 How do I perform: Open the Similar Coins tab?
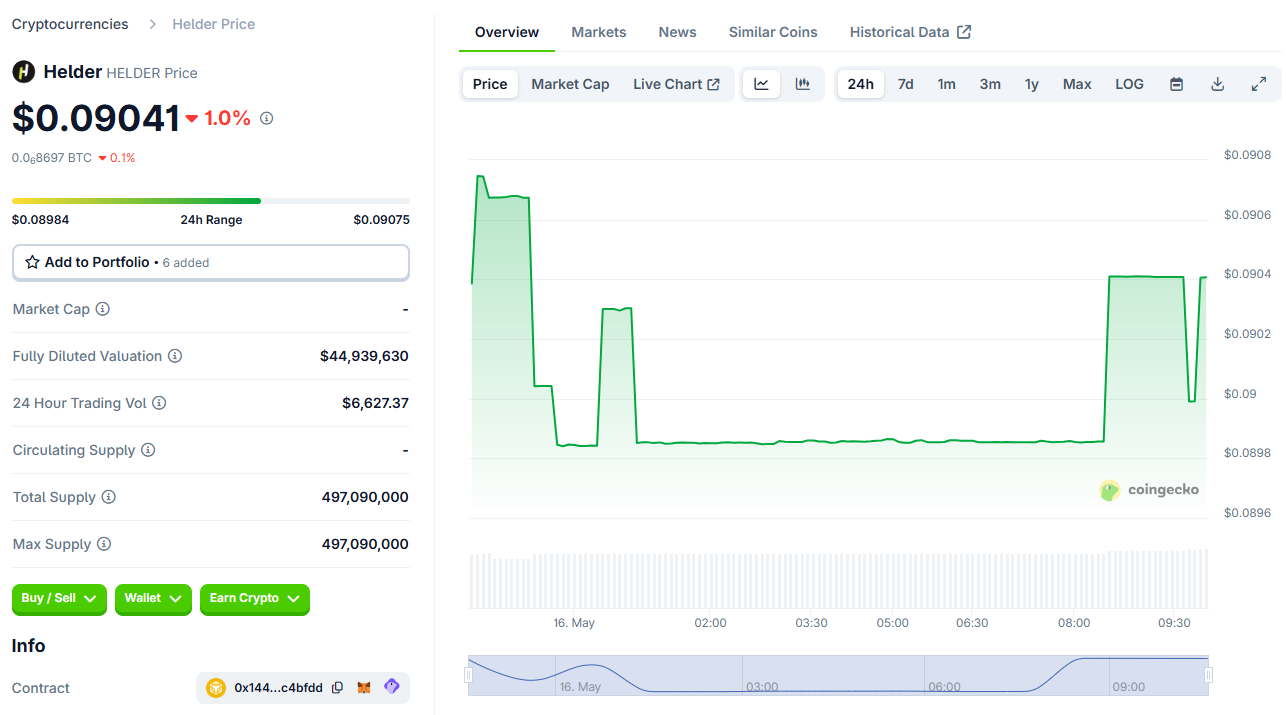[x=773, y=32]
